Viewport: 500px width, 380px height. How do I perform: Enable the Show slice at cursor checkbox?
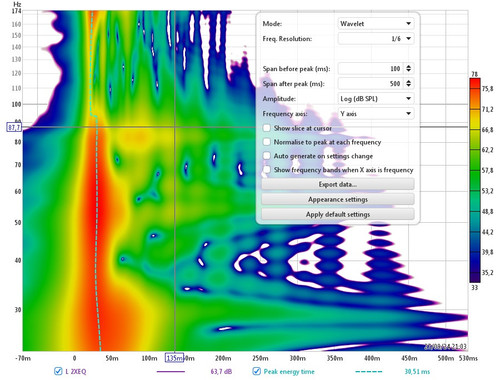coord(267,128)
